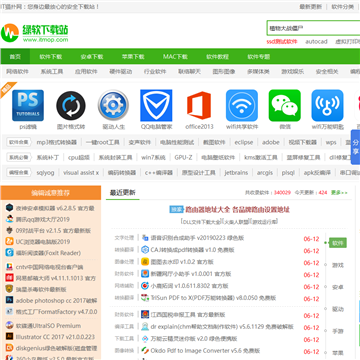Screen dimensions: 360x360
Task: Open the MAC下载 navigation tab
Action: (x=175, y=57)
